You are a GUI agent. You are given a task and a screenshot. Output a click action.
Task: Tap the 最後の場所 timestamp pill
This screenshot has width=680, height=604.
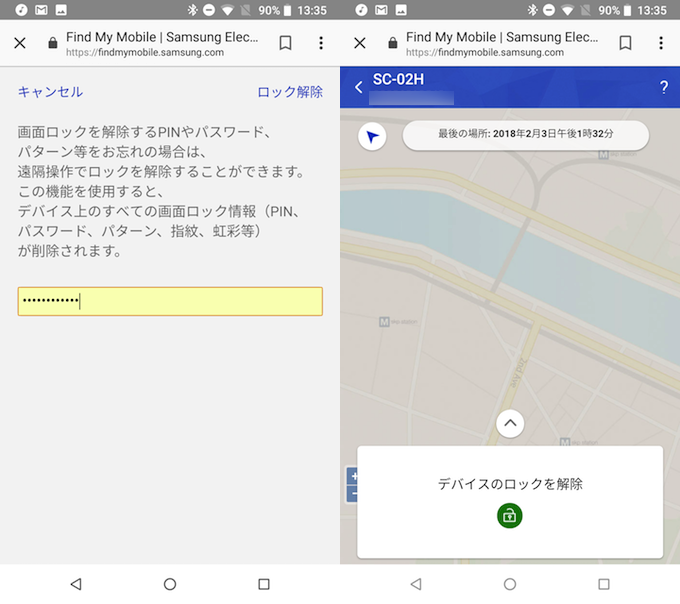525,134
